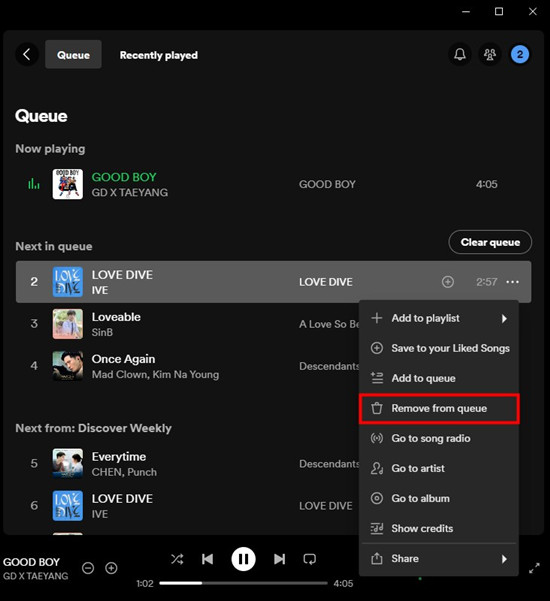The width and height of the screenshot is (550, 601).
Task: Click the Mad Clown artist link
Action: pyautogui.click(x=119, y=374)
